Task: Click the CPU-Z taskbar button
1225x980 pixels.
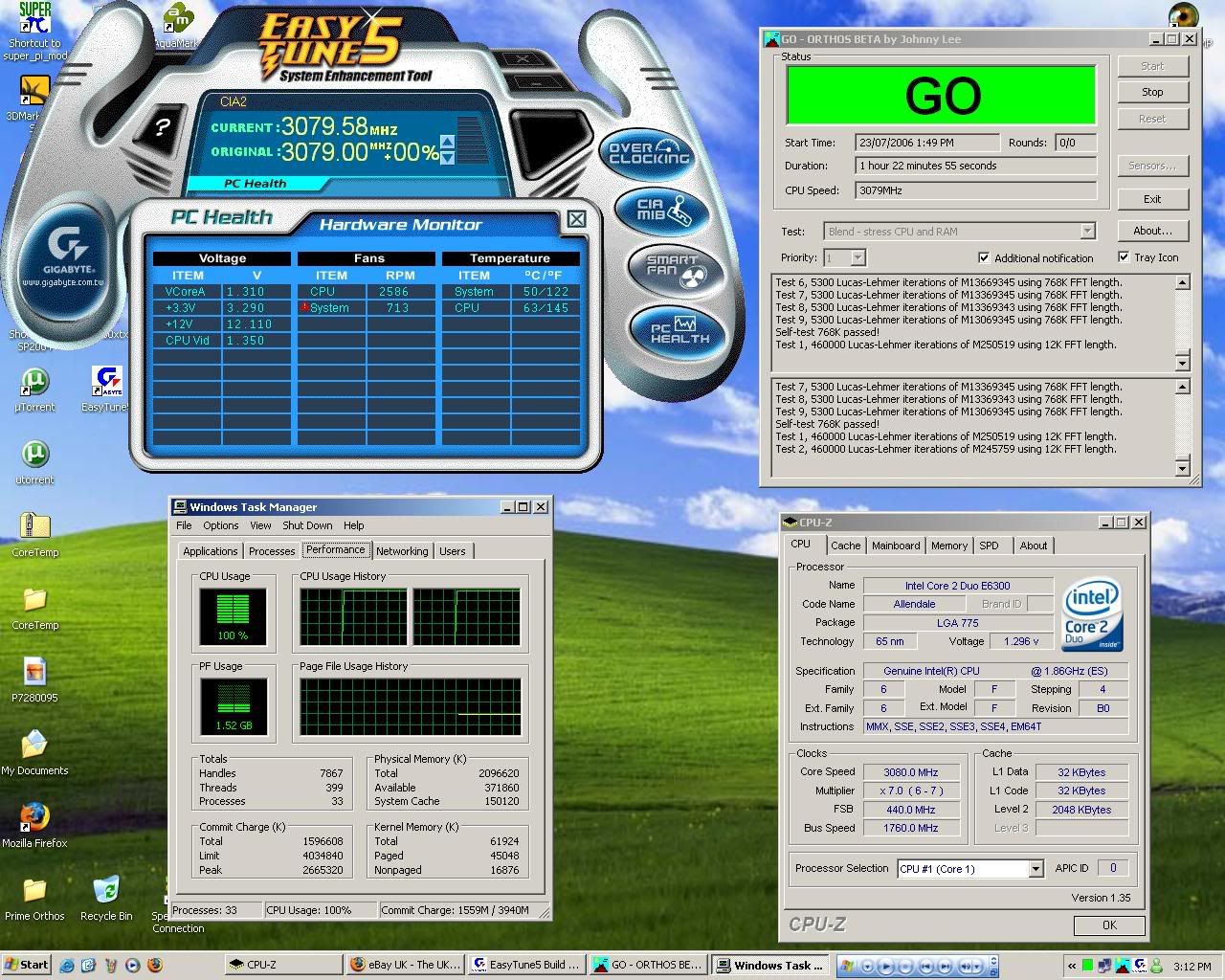Action: 282,965
